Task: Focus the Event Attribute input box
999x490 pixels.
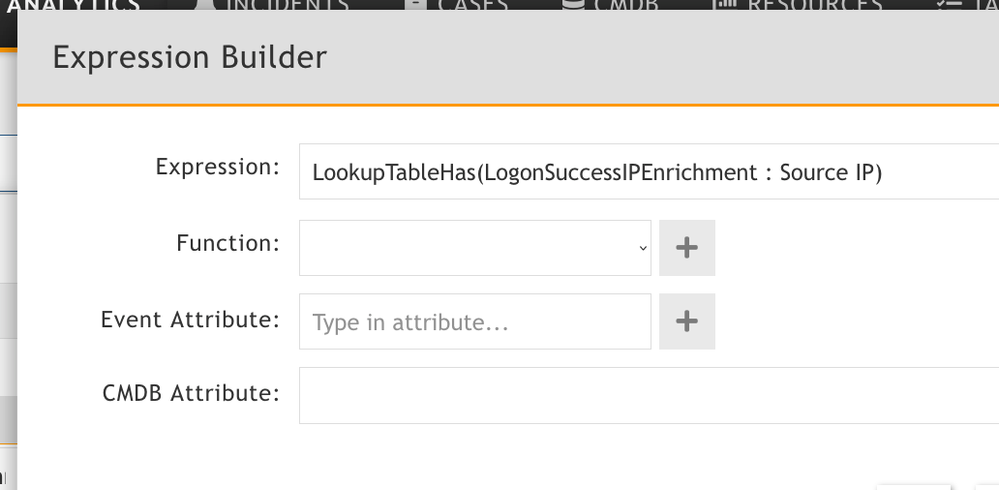Action: coord(475,321)
